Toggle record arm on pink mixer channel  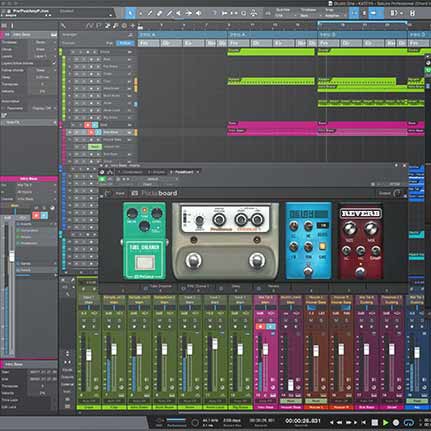261,326
